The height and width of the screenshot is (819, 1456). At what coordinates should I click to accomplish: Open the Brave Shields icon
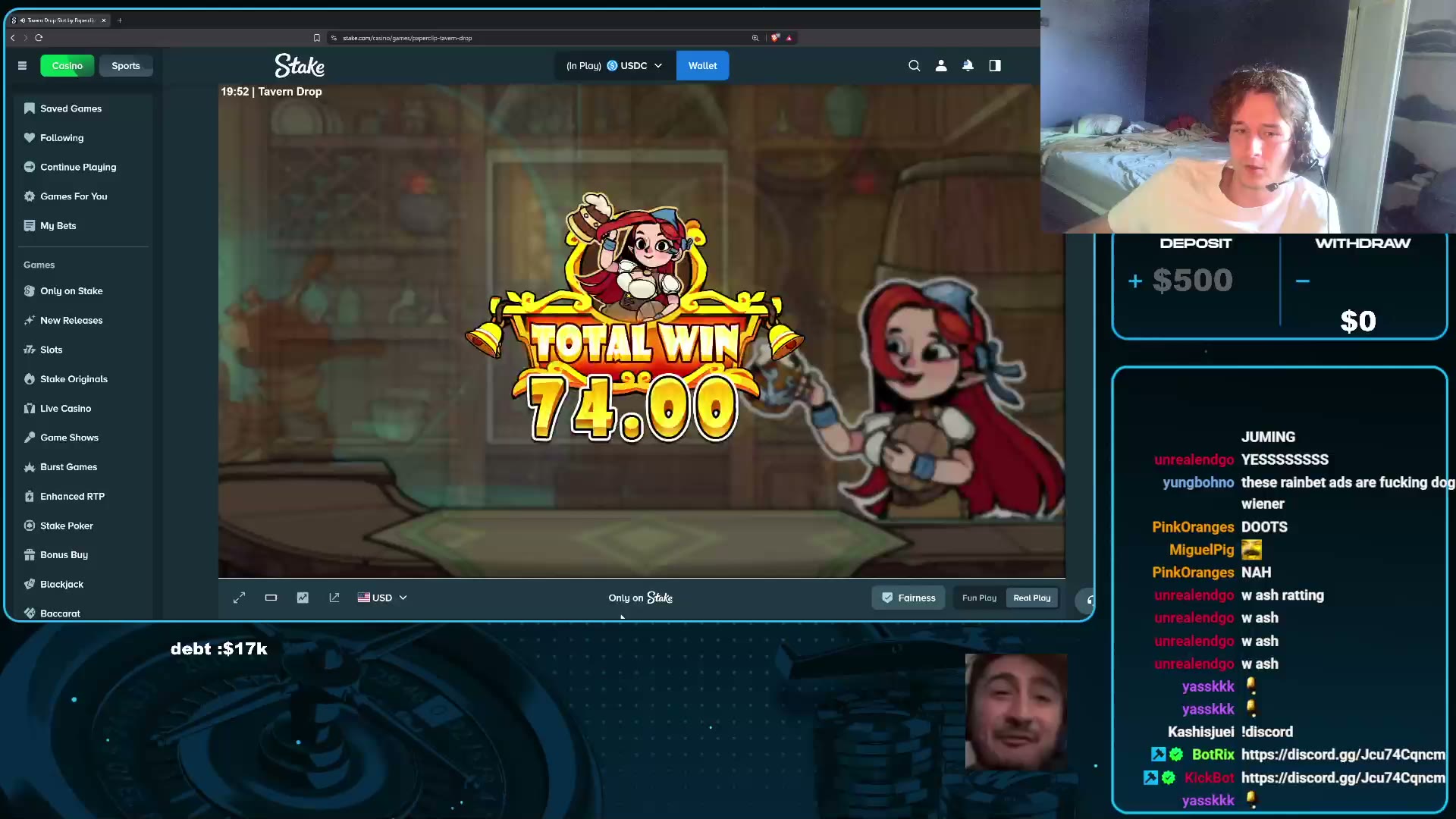(x=775, y=38)
